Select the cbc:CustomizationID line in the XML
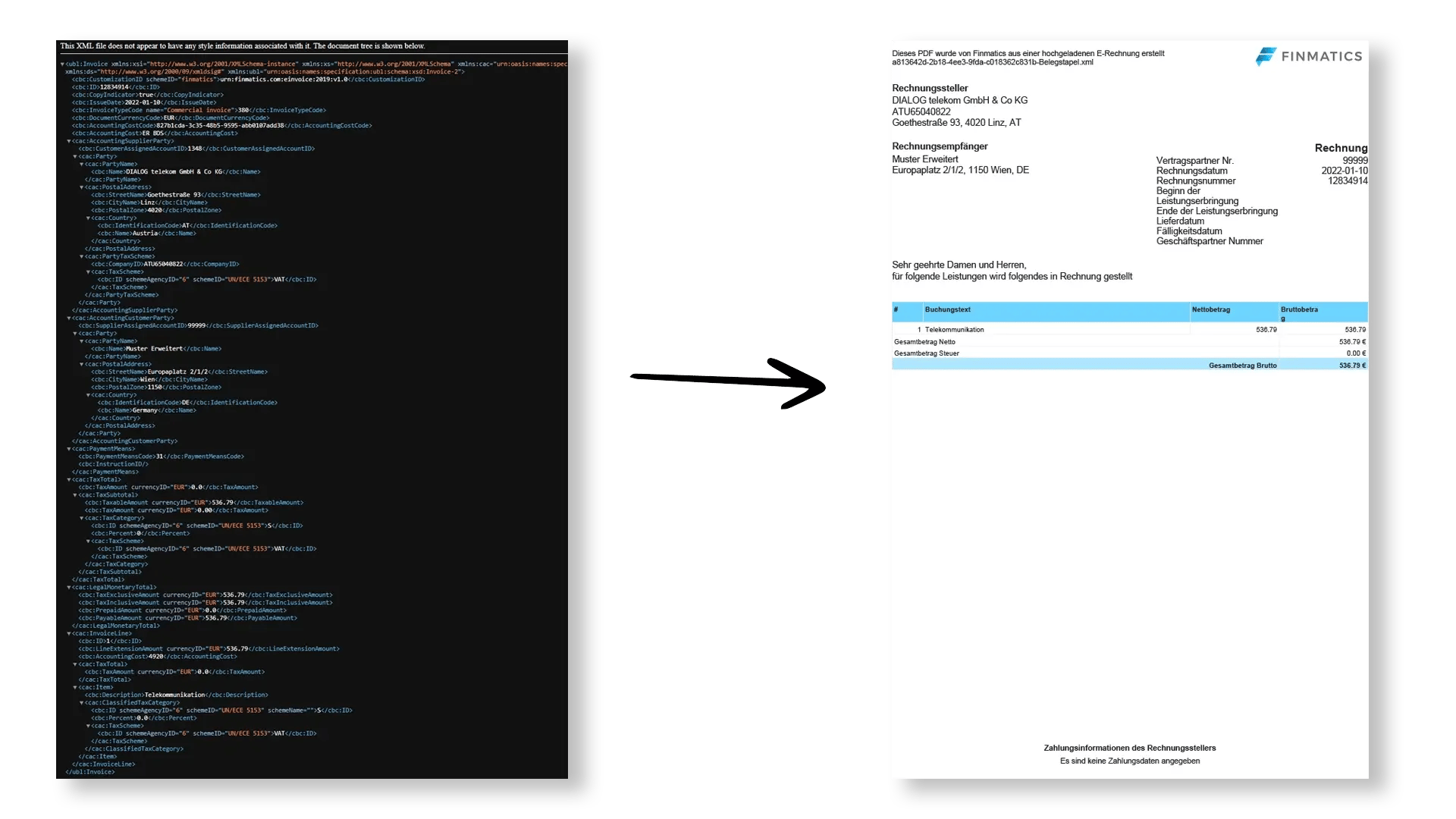 248,80
